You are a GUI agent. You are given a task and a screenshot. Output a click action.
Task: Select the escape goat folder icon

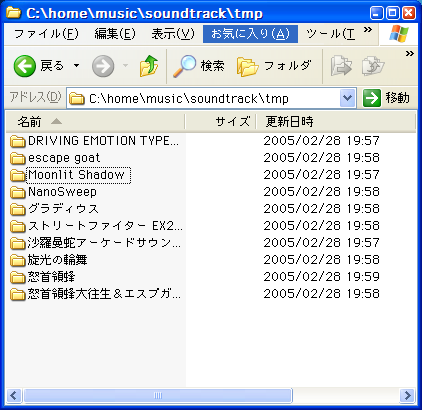click(x=18, y=158)
